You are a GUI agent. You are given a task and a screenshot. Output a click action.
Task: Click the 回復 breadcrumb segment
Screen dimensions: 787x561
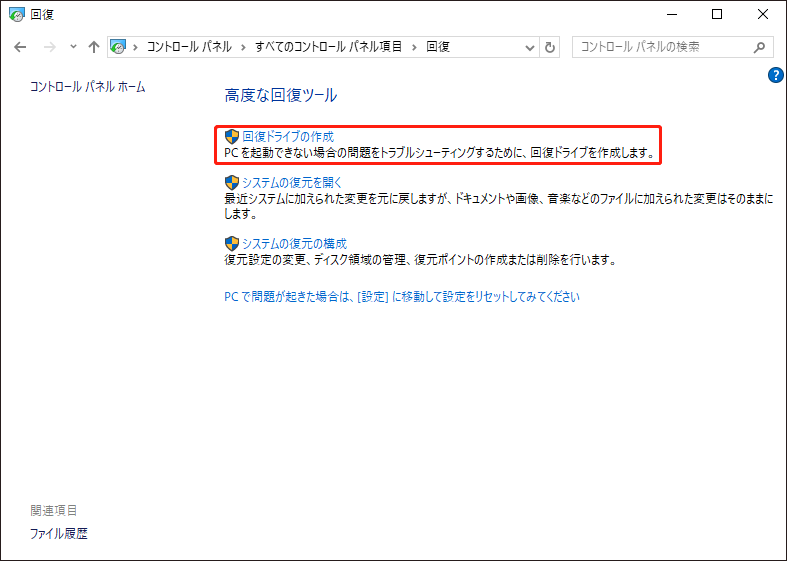tap(438, 47)
